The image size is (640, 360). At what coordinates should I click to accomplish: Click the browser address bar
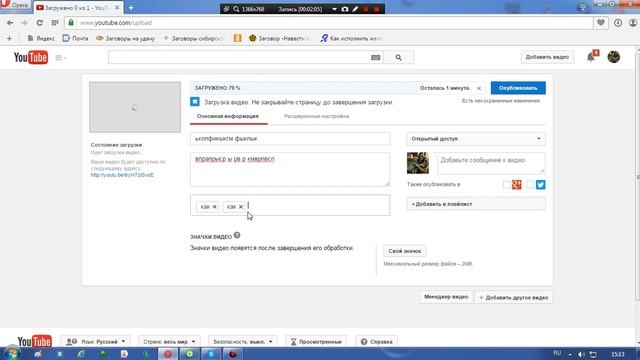click(x=329, y=23)
